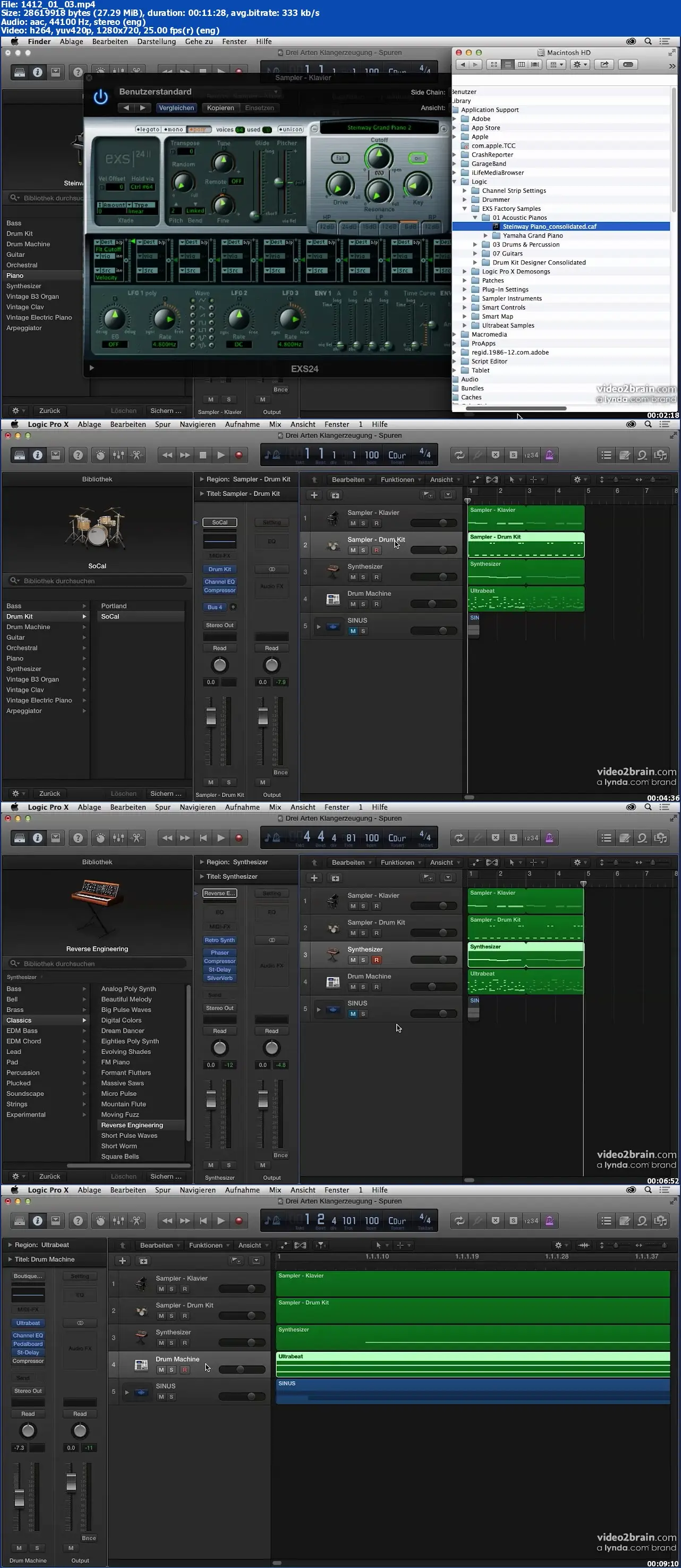This screenshot has width=681, height=1568.
Task: Click the Drum Machine track icon in 00:09:10 frame
Action: click(x=141, y=1364)
